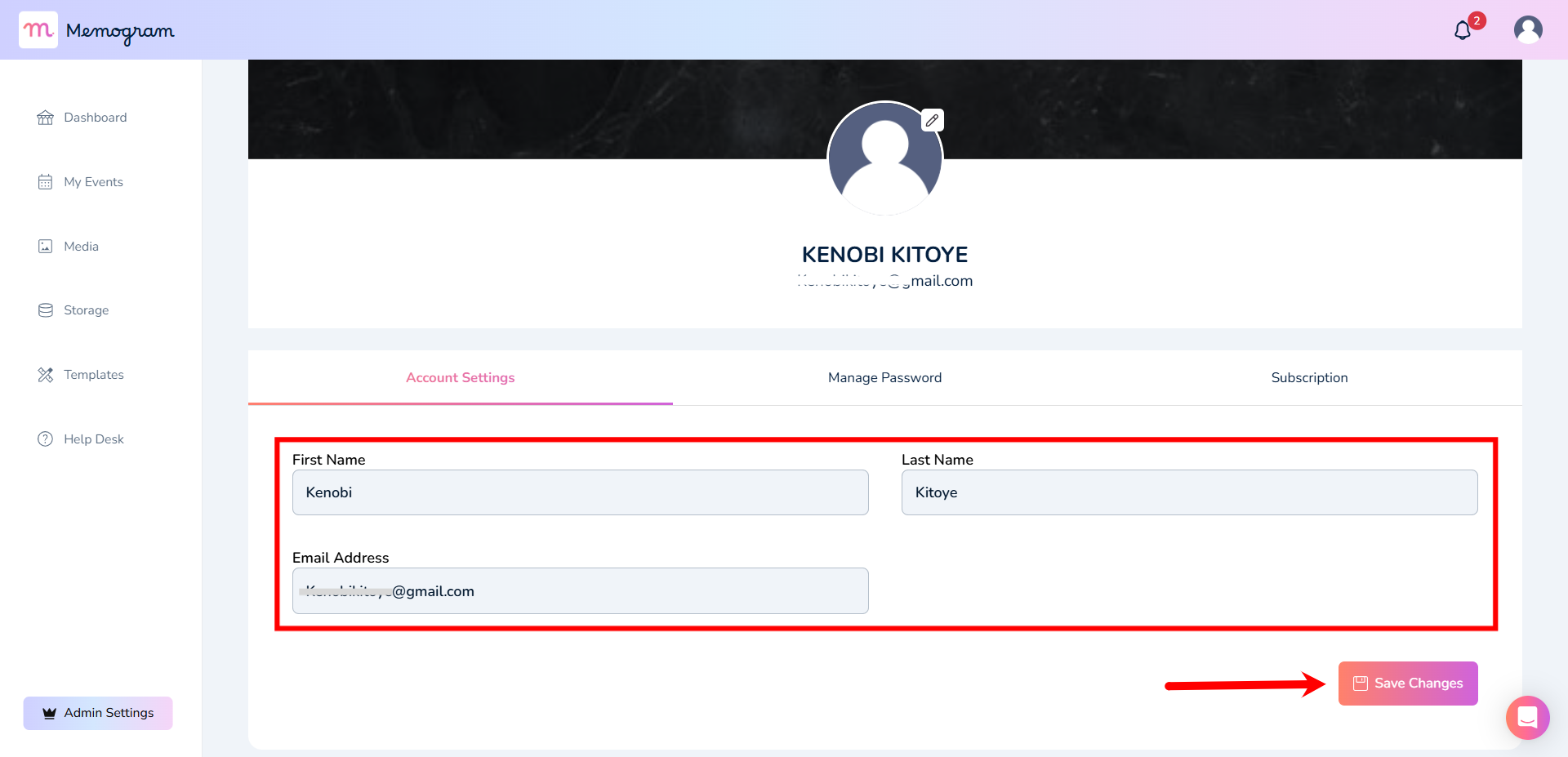Switch to Subscription tab
This screenshot has width=1568, height=757.
pyautogui.click(x=1309, y=378)
